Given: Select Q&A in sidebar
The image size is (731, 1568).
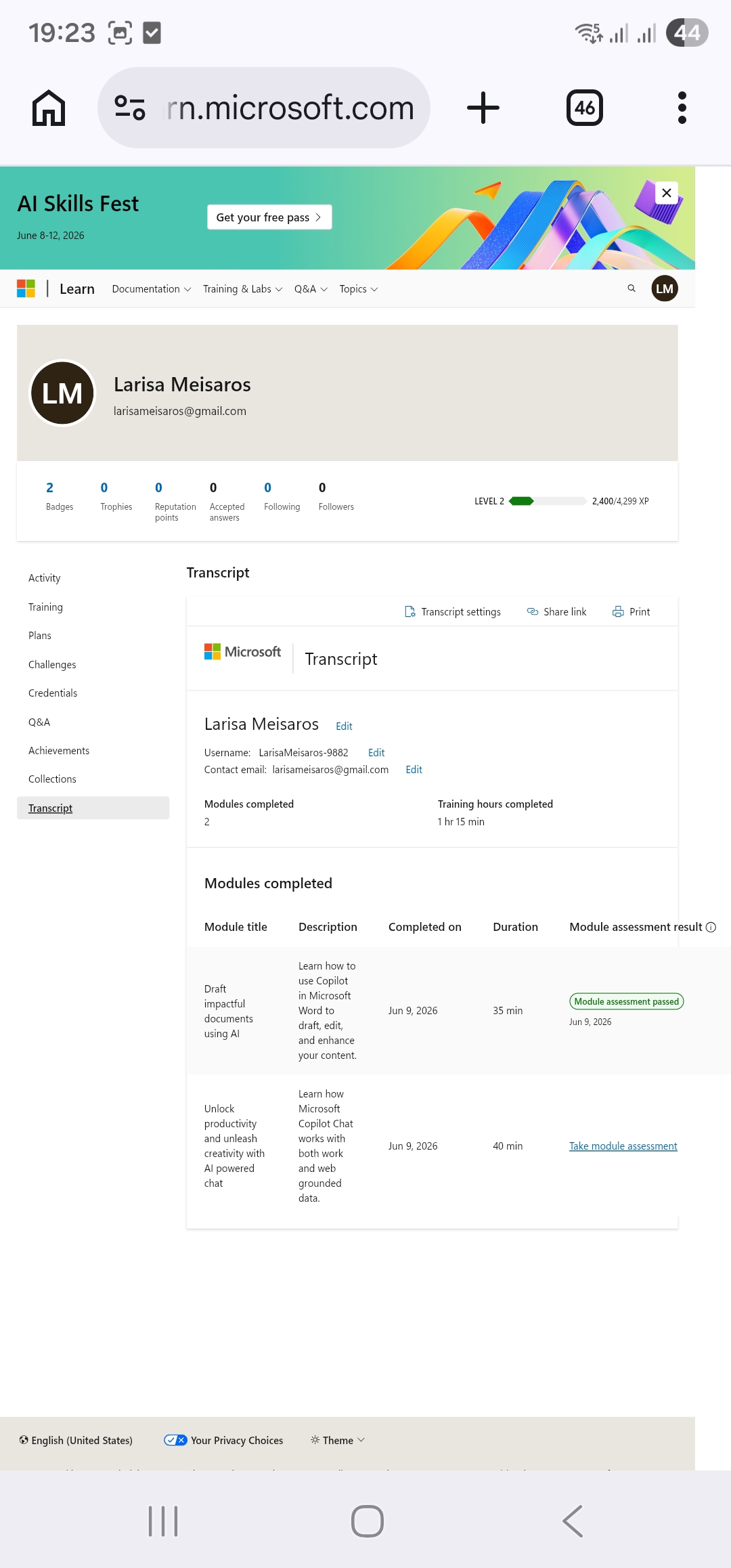Looking at the screenshot, I should click(39, 722).
